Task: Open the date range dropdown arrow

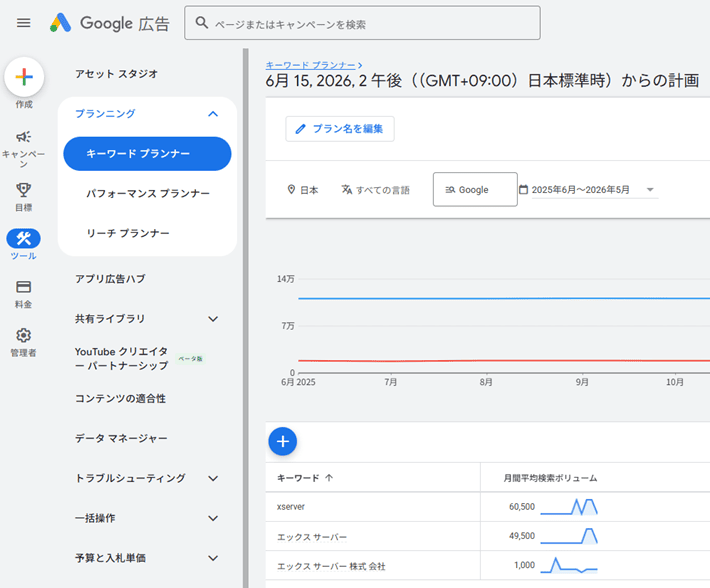Action: pyautogui.click(x=650, y=190)
